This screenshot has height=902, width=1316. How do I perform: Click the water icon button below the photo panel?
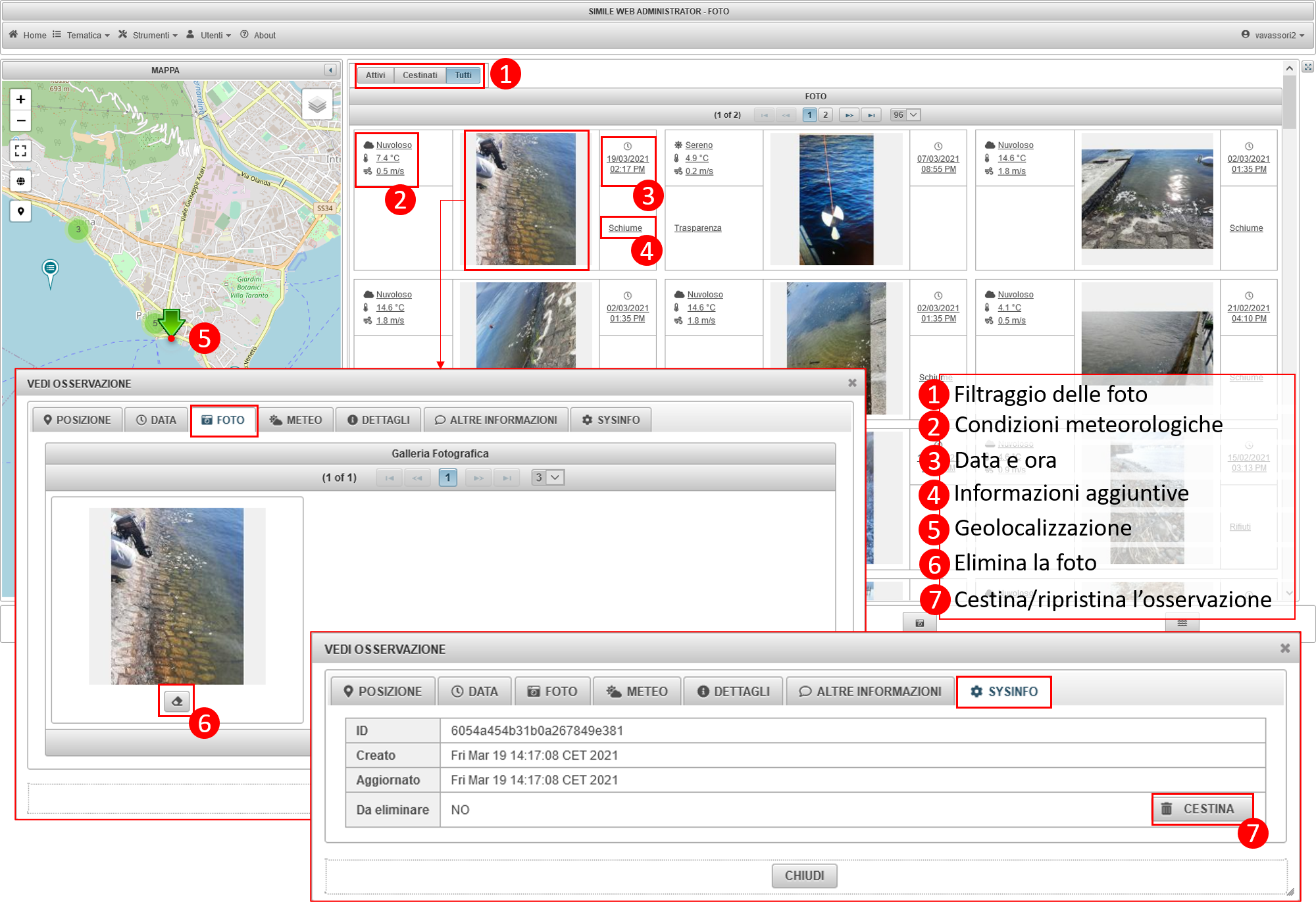pos(1182,622)
